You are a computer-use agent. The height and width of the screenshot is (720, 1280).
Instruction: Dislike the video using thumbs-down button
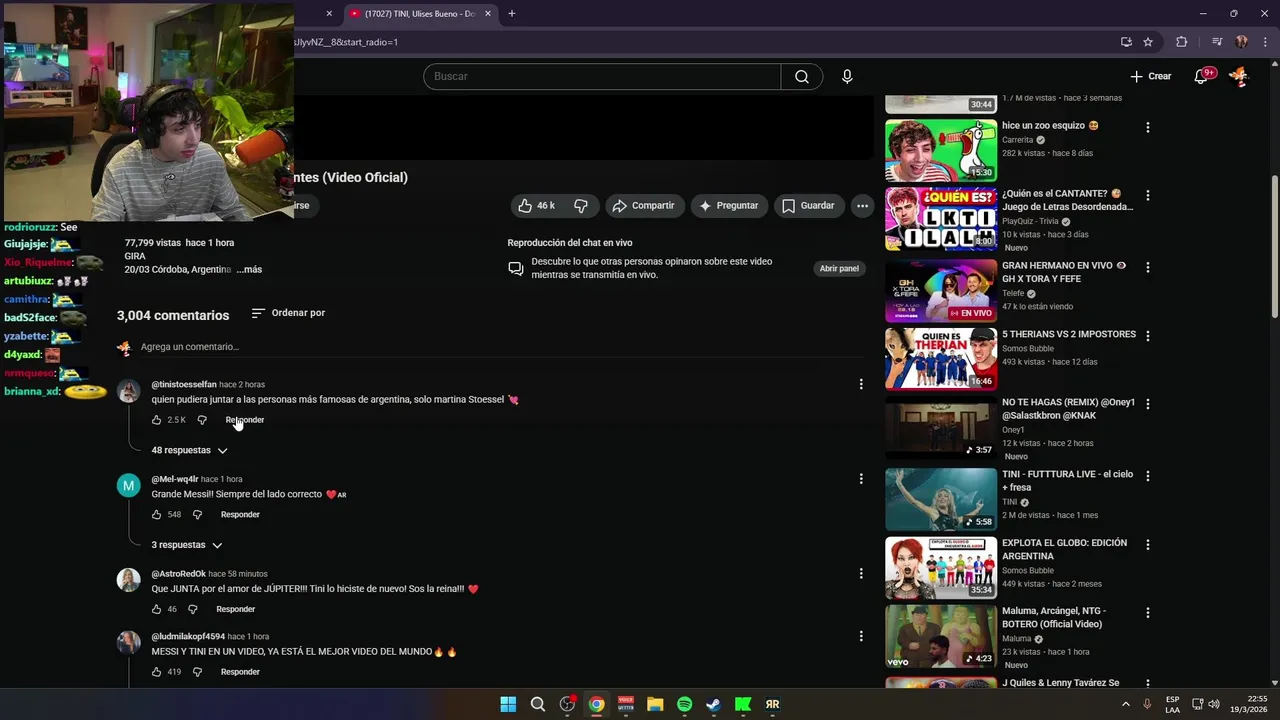click(581, 206)
